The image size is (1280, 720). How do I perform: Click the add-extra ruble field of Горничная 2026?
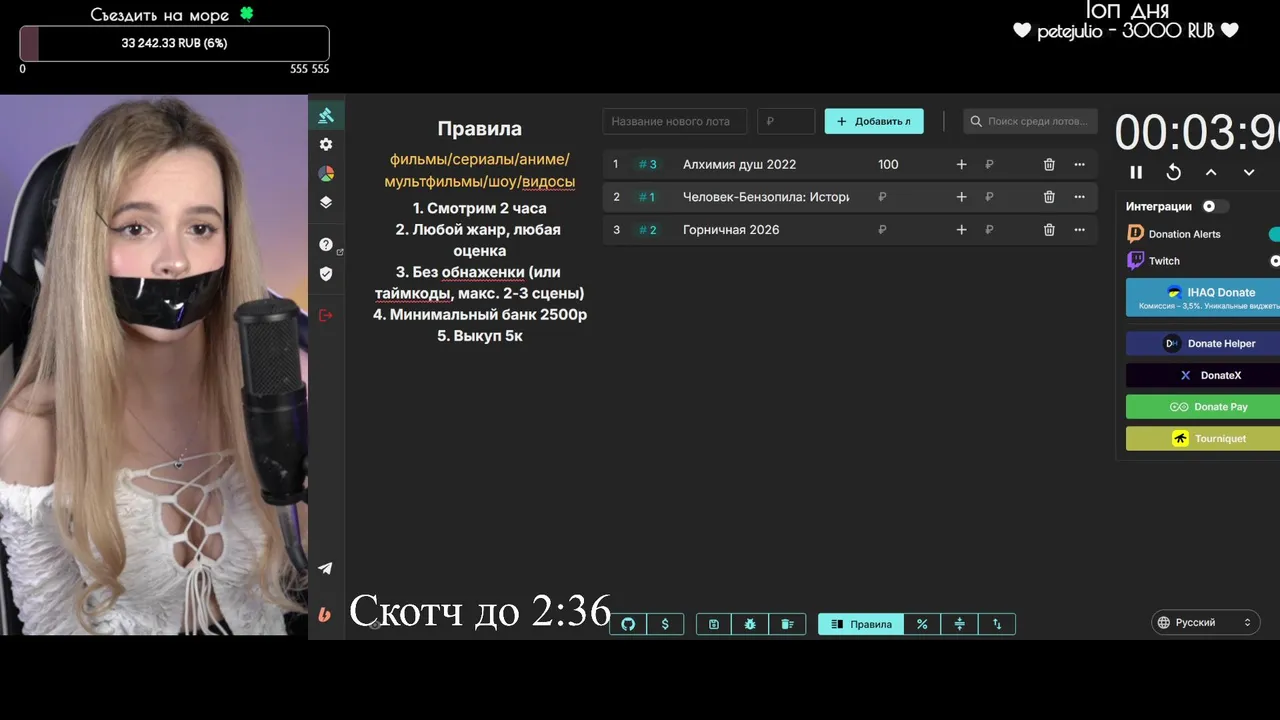point(1005,230)
